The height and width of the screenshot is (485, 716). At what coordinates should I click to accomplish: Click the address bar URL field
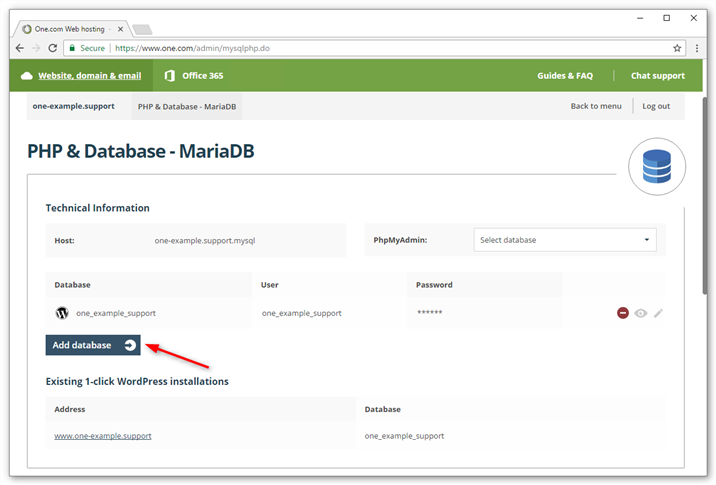[374, 48]
